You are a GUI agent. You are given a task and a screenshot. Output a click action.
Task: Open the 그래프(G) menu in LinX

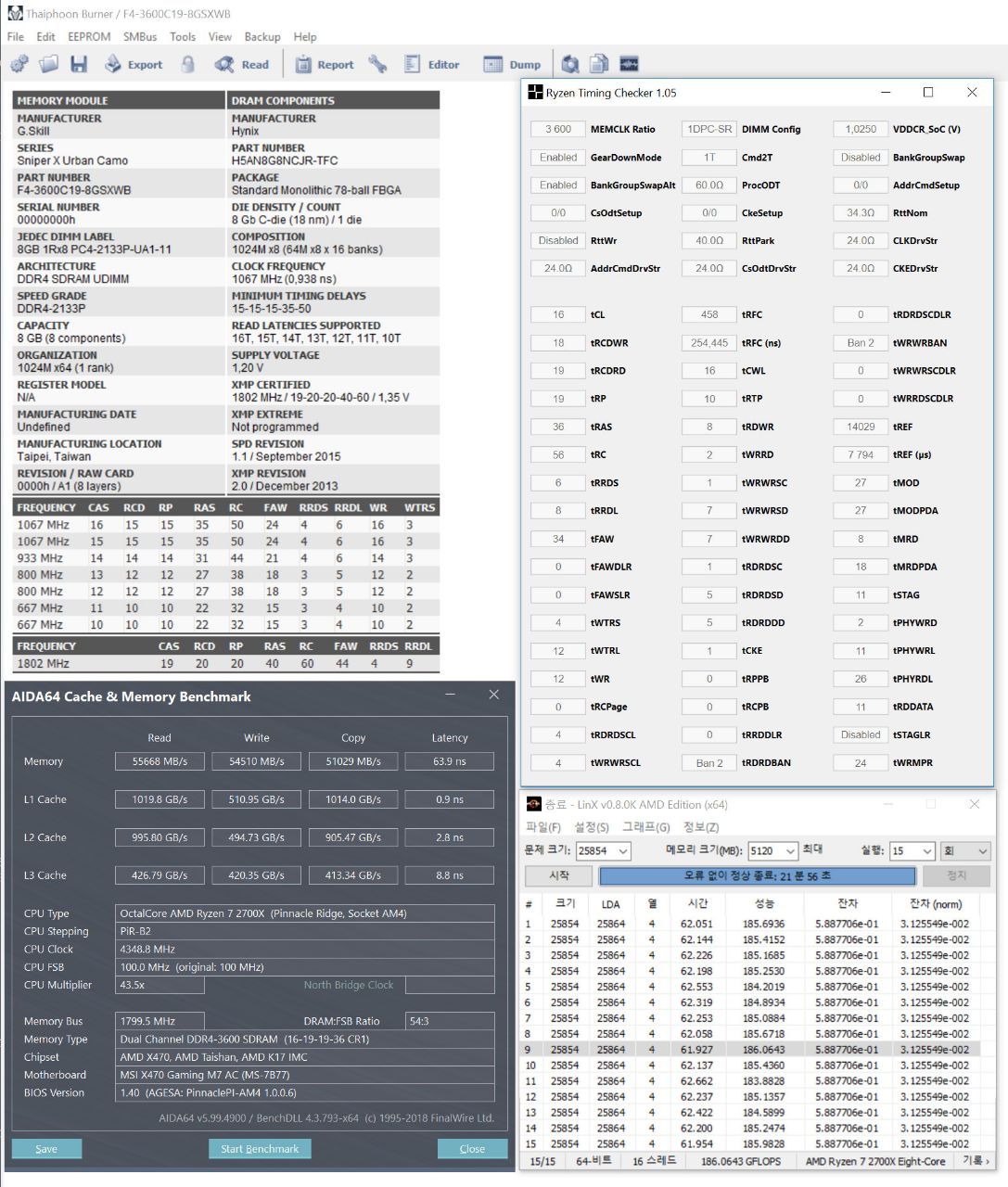point(645,827)
